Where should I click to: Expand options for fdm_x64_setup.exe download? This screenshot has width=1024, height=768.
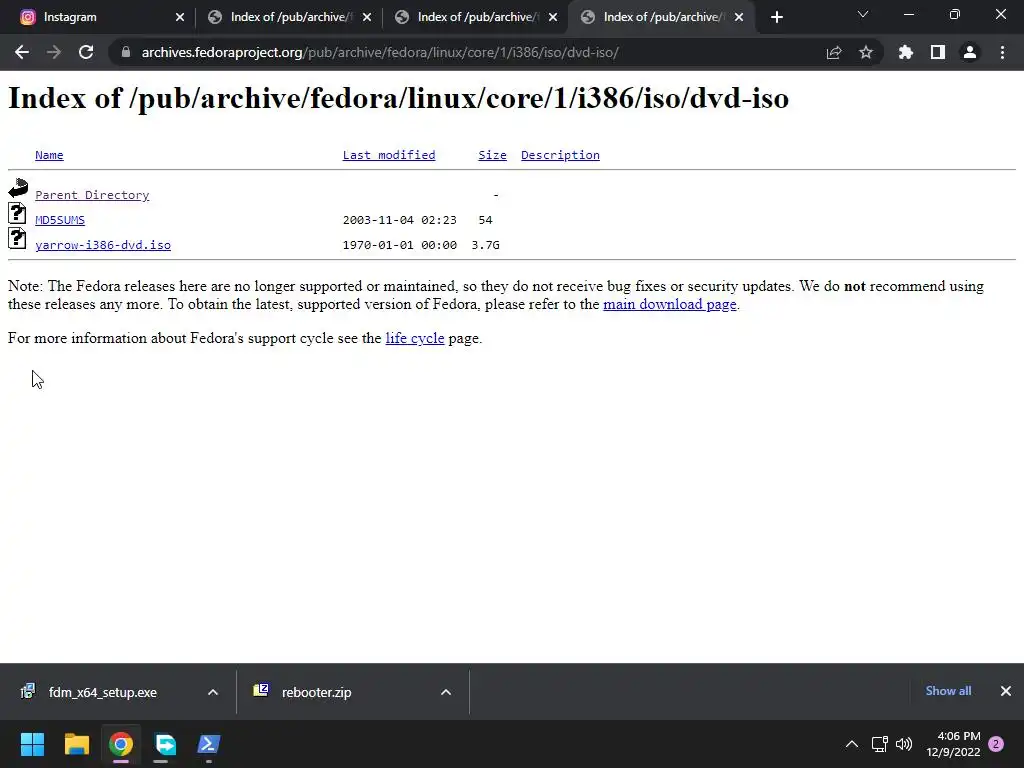[x=213, y=692]
